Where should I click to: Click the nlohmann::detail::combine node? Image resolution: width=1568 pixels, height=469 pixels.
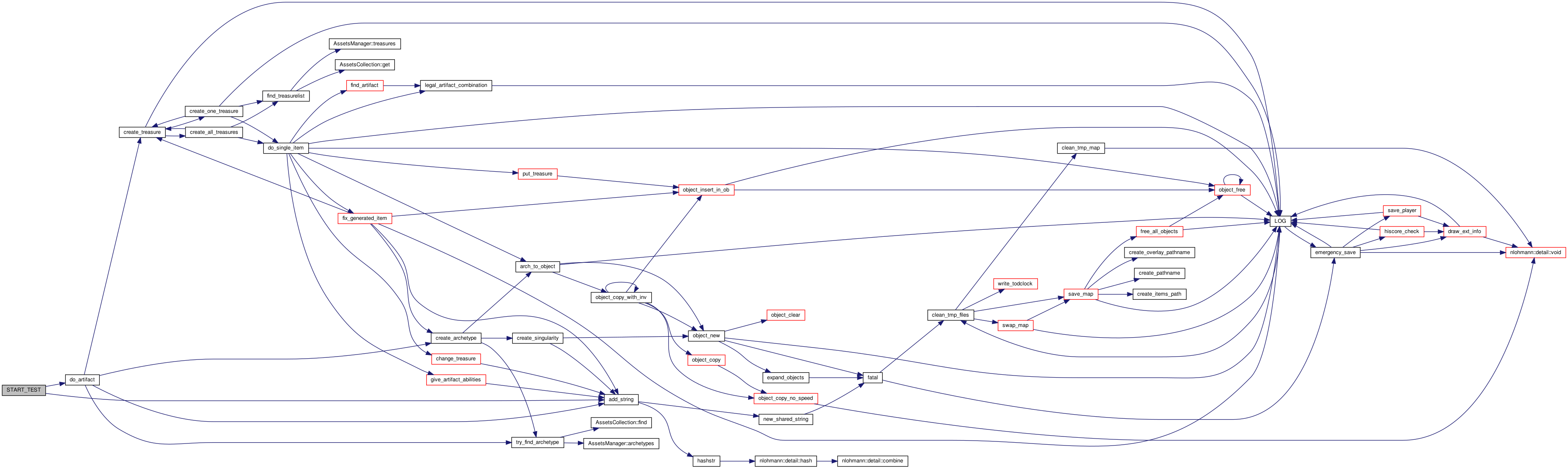872,461
